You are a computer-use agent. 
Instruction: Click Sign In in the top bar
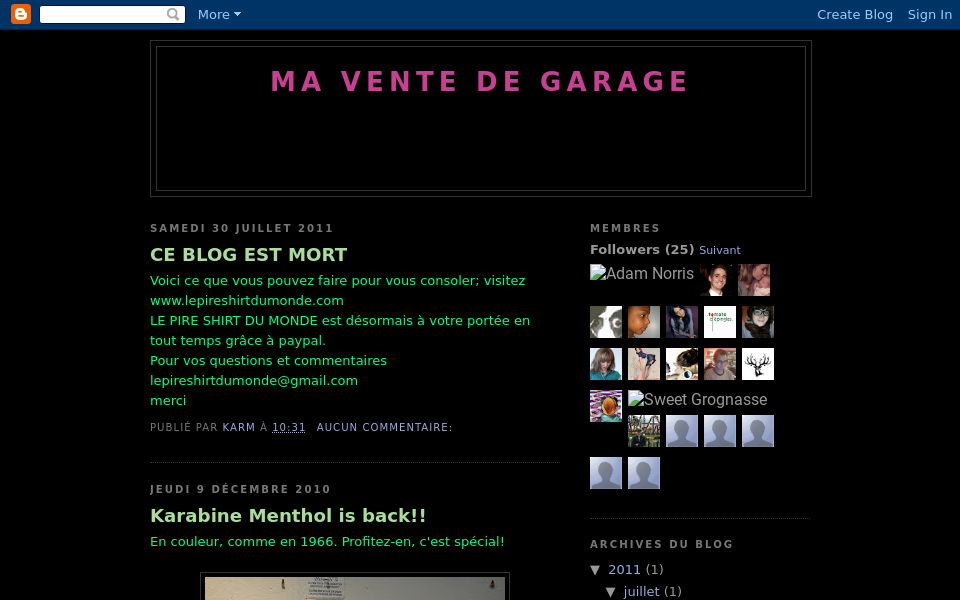[929, 14]
